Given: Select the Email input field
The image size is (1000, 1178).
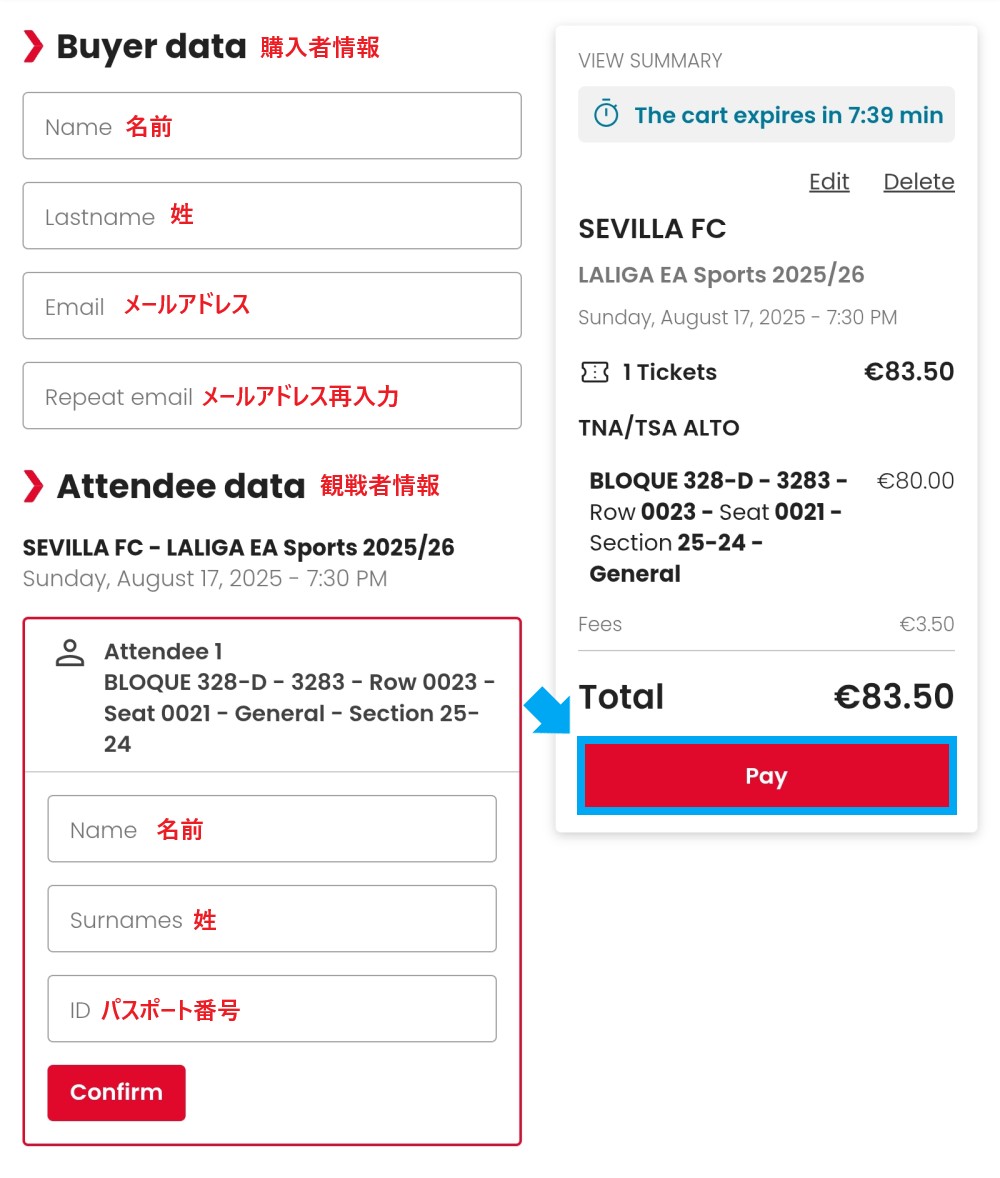Looking at the screenshot, I should click(x=272, y=306).
